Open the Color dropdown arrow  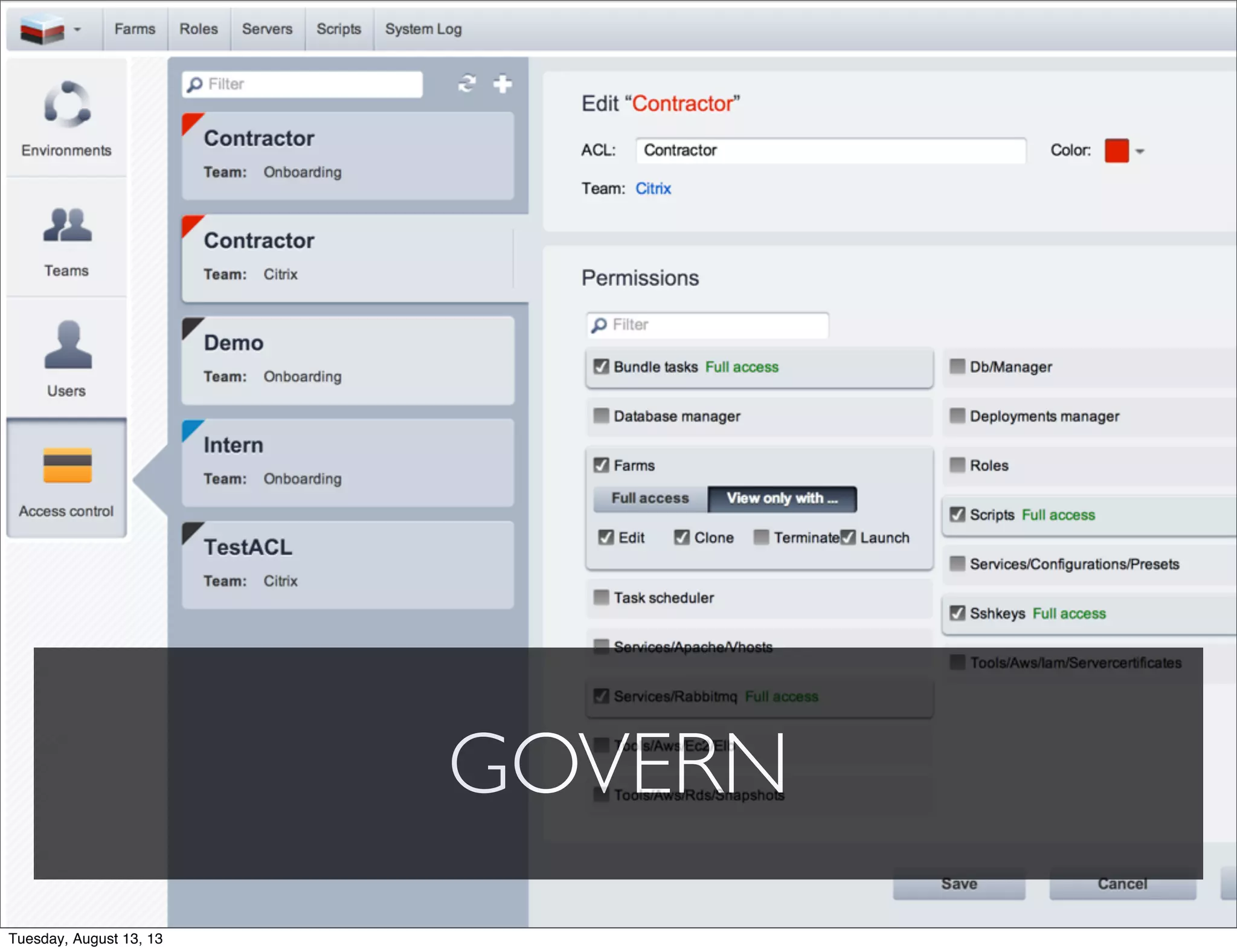(x=1140, y=151)
